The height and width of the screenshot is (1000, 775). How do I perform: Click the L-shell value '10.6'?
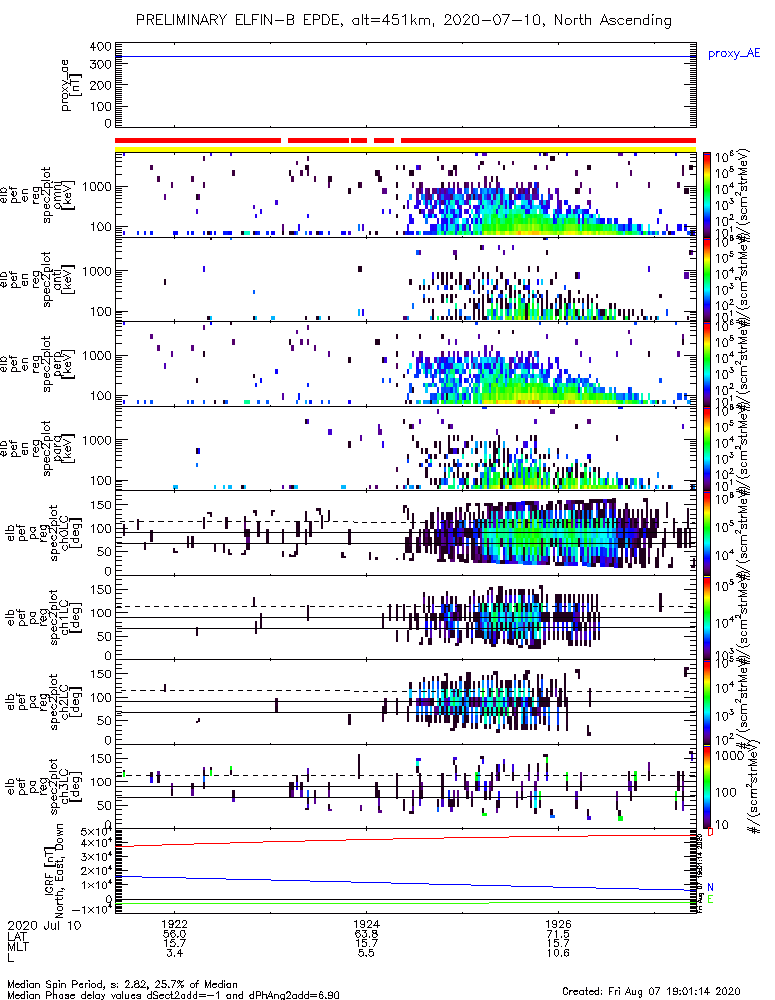tap(558, 953)
